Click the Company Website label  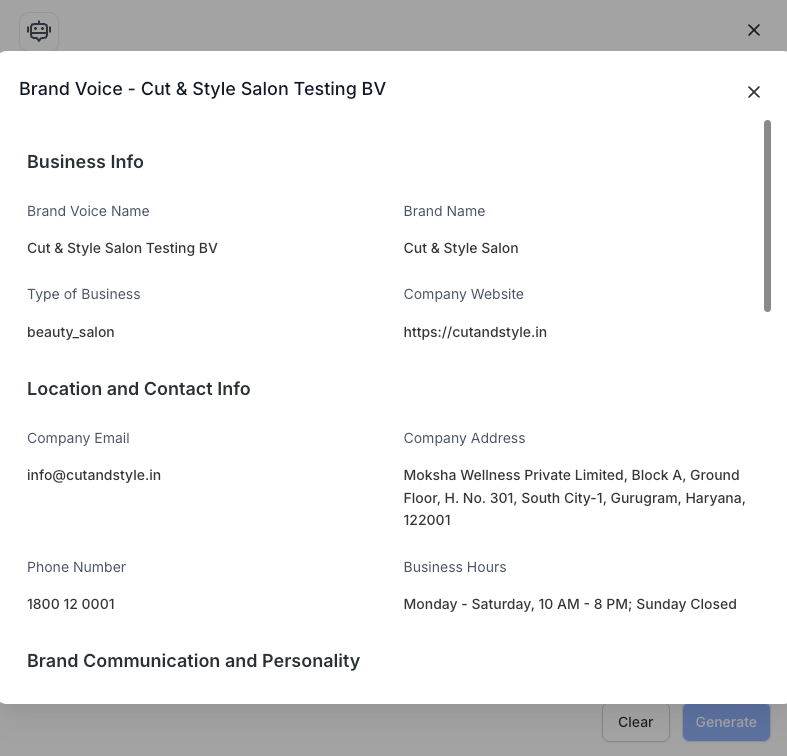[x=463, y=294]
